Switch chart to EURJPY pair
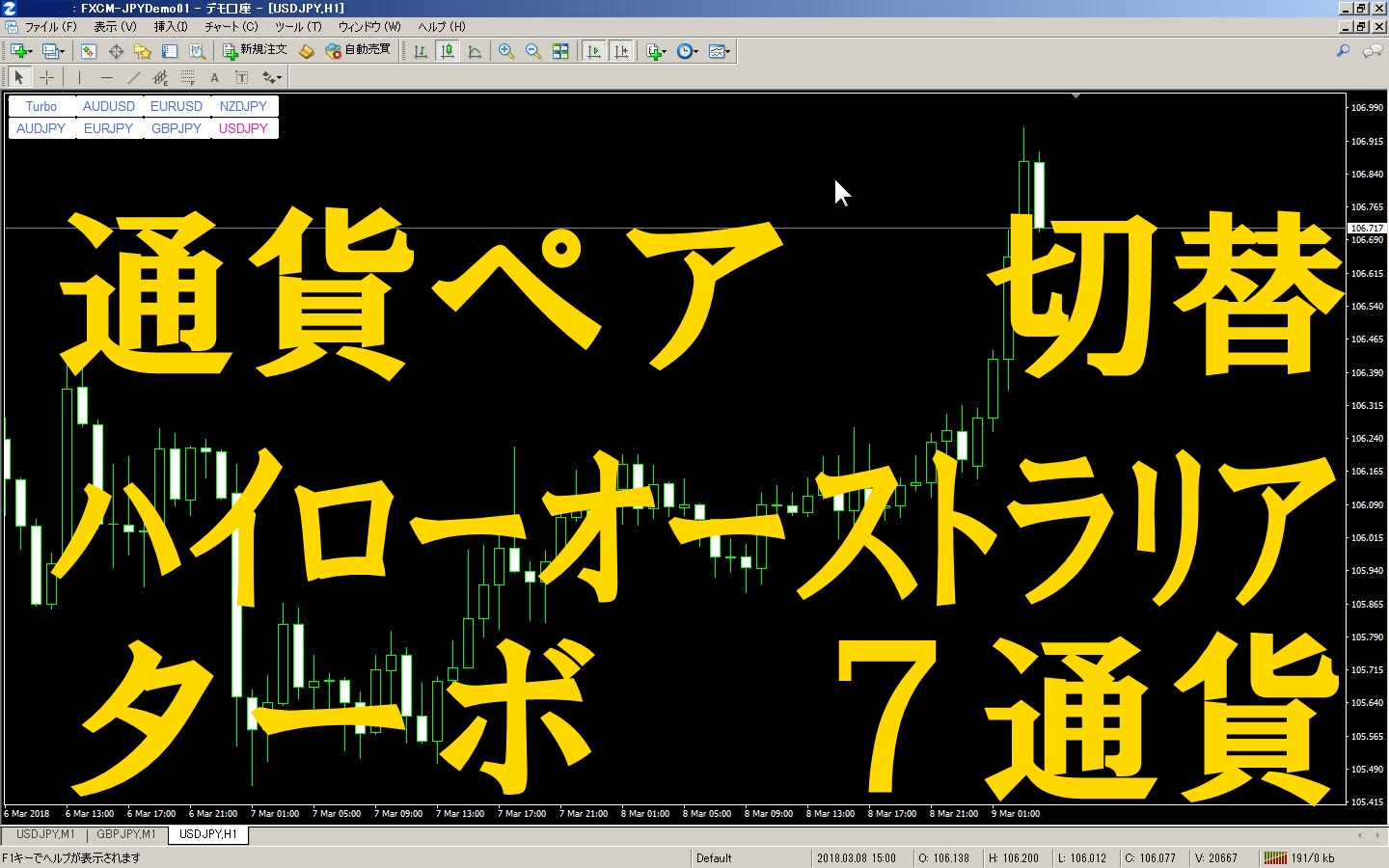1389x868 pixels. click(x=109, y=128)
